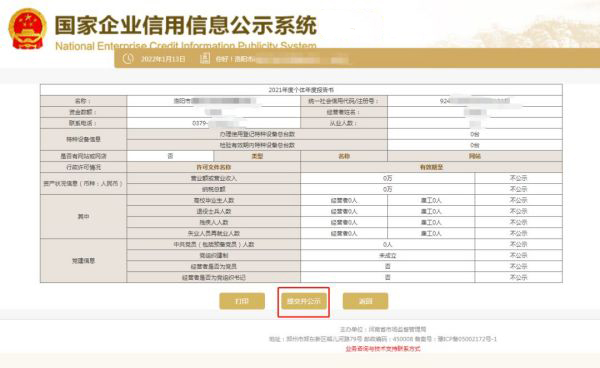Click the 有效期至 column header
The image size is (600, 368).
point(431,167)
